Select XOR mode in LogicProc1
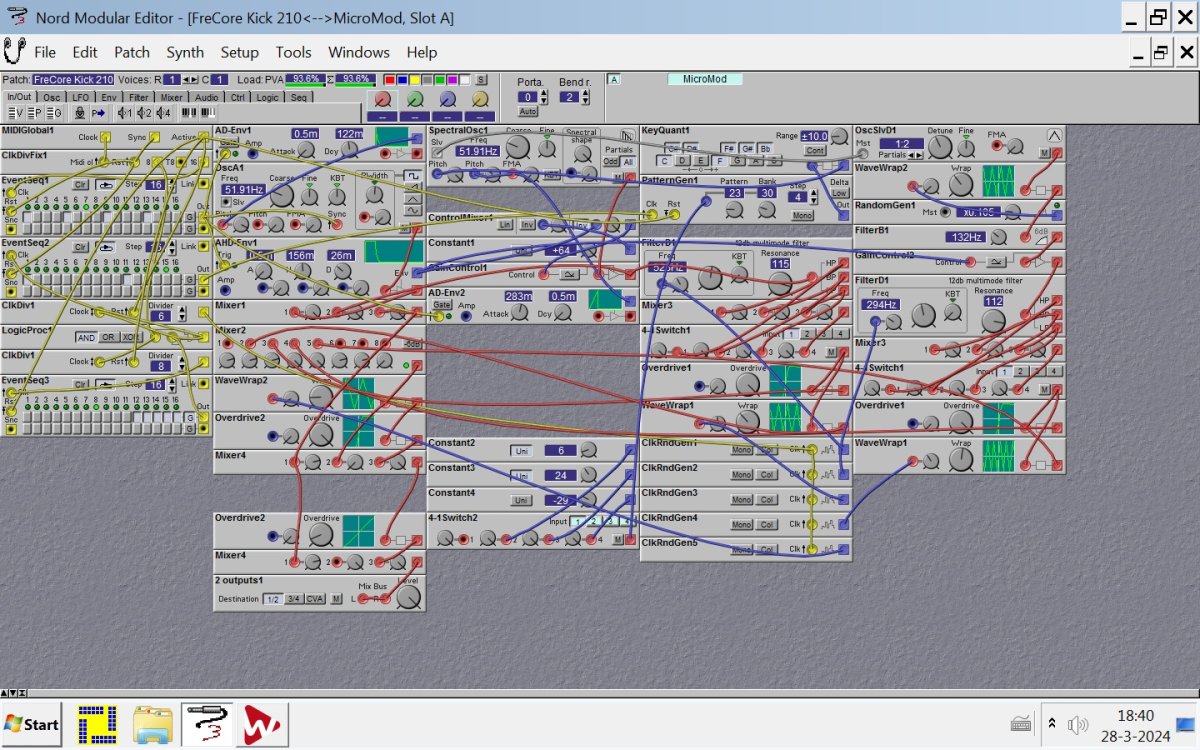 pyautogui.click(x=131, y=337)
